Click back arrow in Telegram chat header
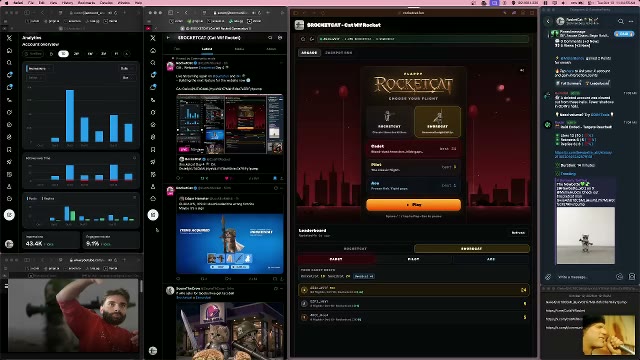The image size is (640, 360). tap(548, 21)
